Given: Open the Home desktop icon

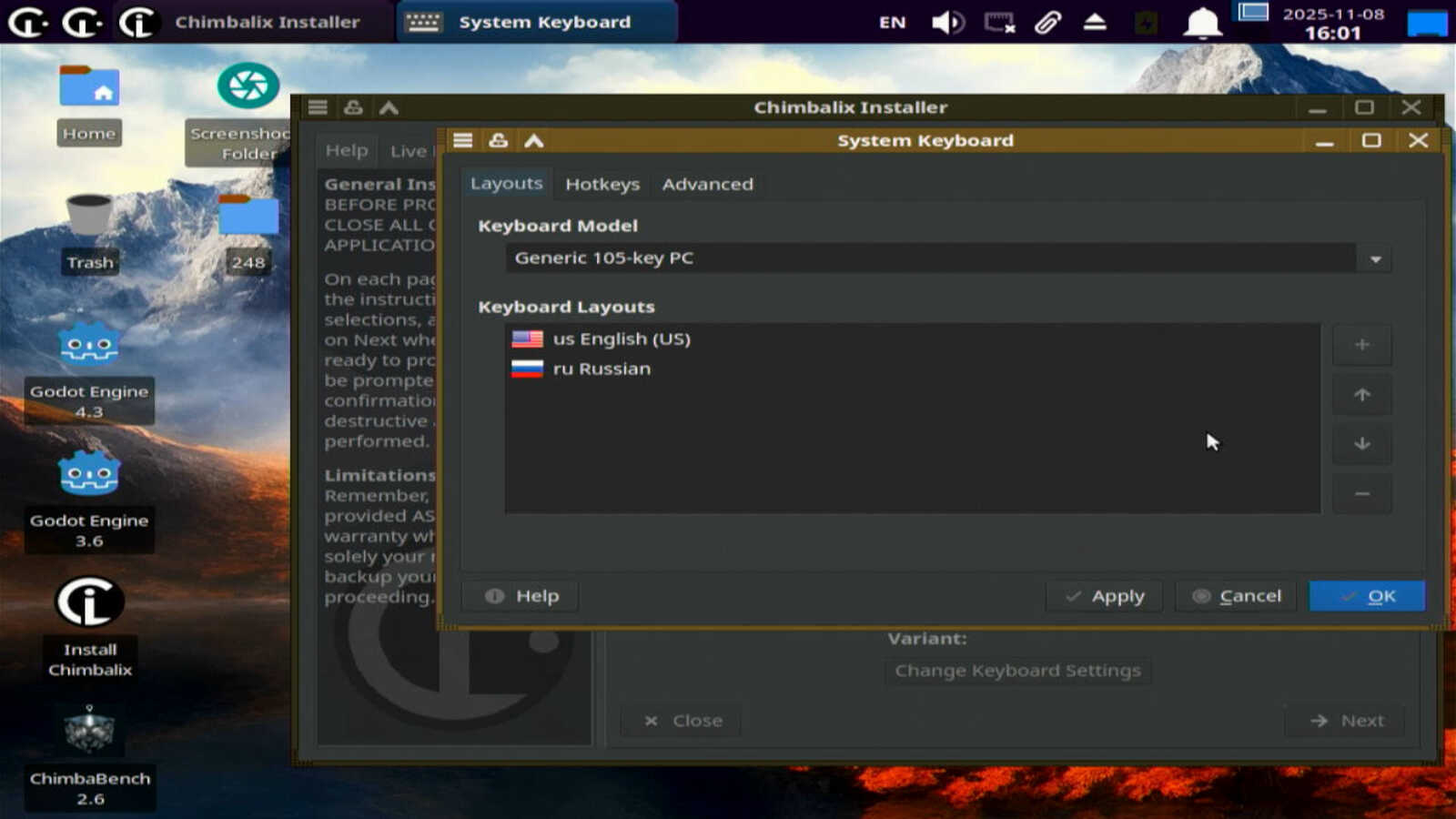Looking at the screenshot, I should point(89,105).
